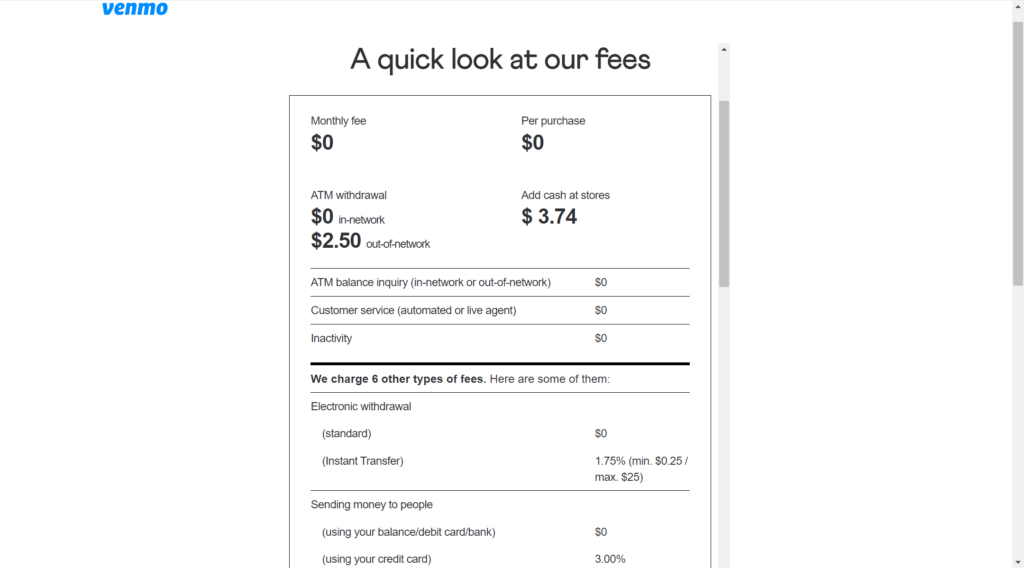This screenshot has height=568, width=1024.
Task: Click the inner fee panel scrollbar thumb
Action: point(724,194)
